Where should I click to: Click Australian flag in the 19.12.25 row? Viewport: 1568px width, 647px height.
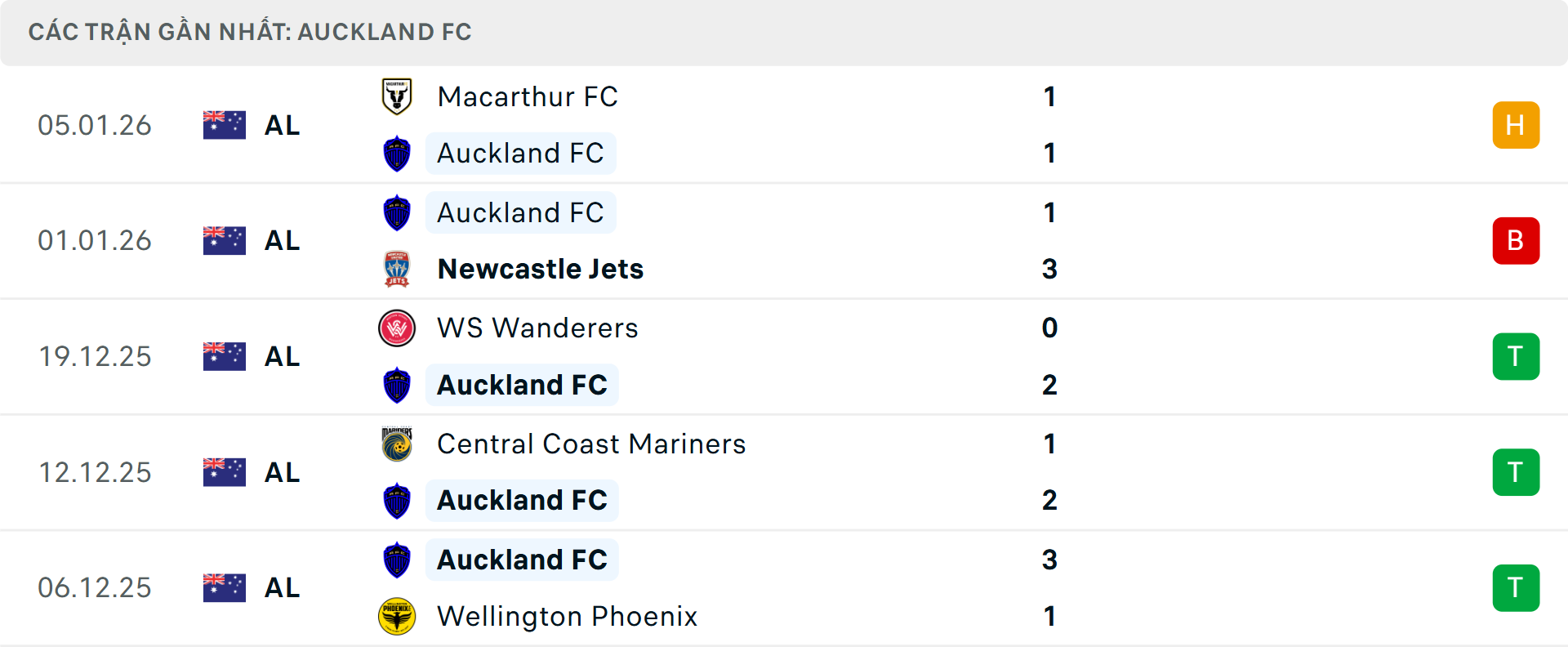pyautogui.click(x=225, y=357)
